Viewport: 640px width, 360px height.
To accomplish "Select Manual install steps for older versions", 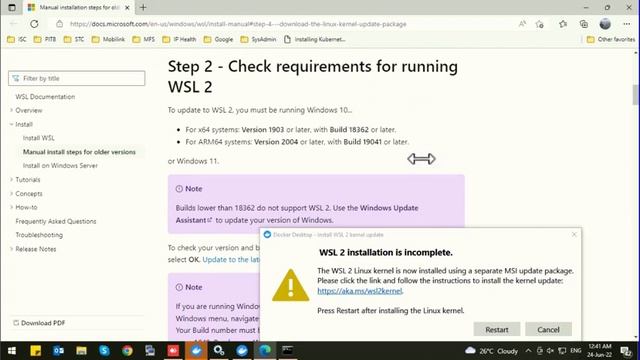I will click(x=79, y=152).
